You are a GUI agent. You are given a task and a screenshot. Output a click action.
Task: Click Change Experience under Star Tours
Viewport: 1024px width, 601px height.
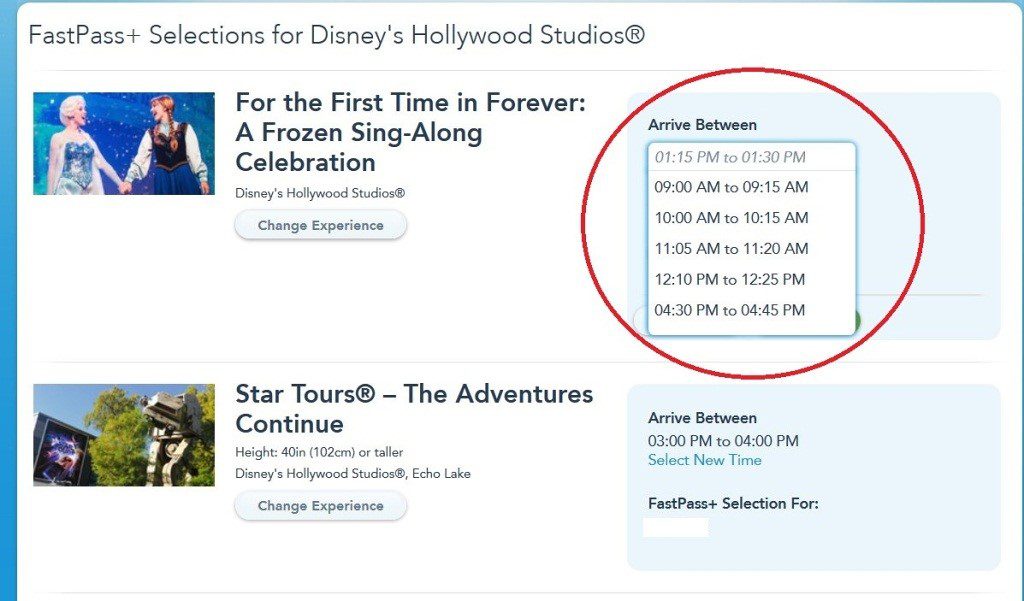(320, 506)
